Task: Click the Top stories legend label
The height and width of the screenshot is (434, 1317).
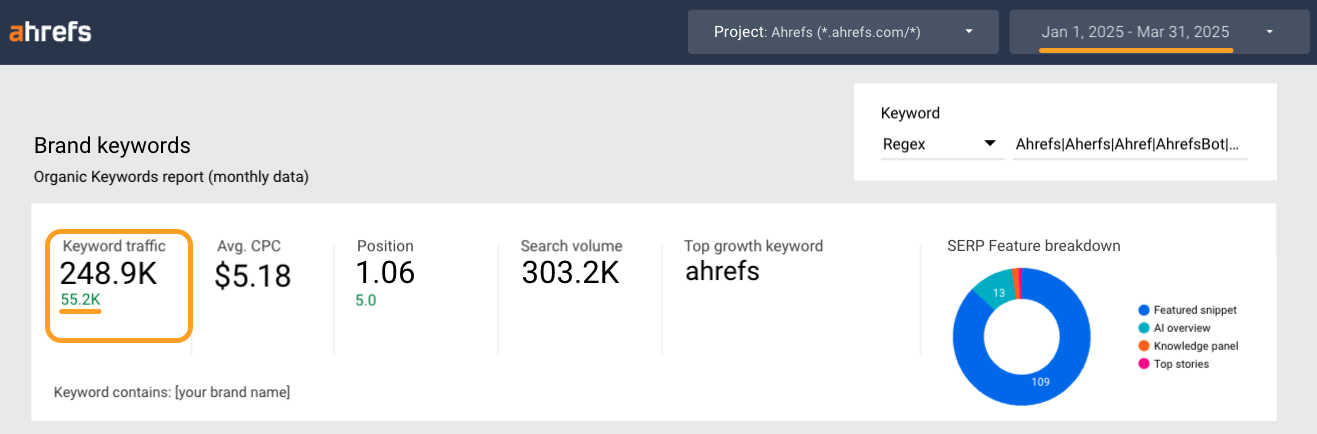Action: pyautogui.click(x=1181, y=364)
